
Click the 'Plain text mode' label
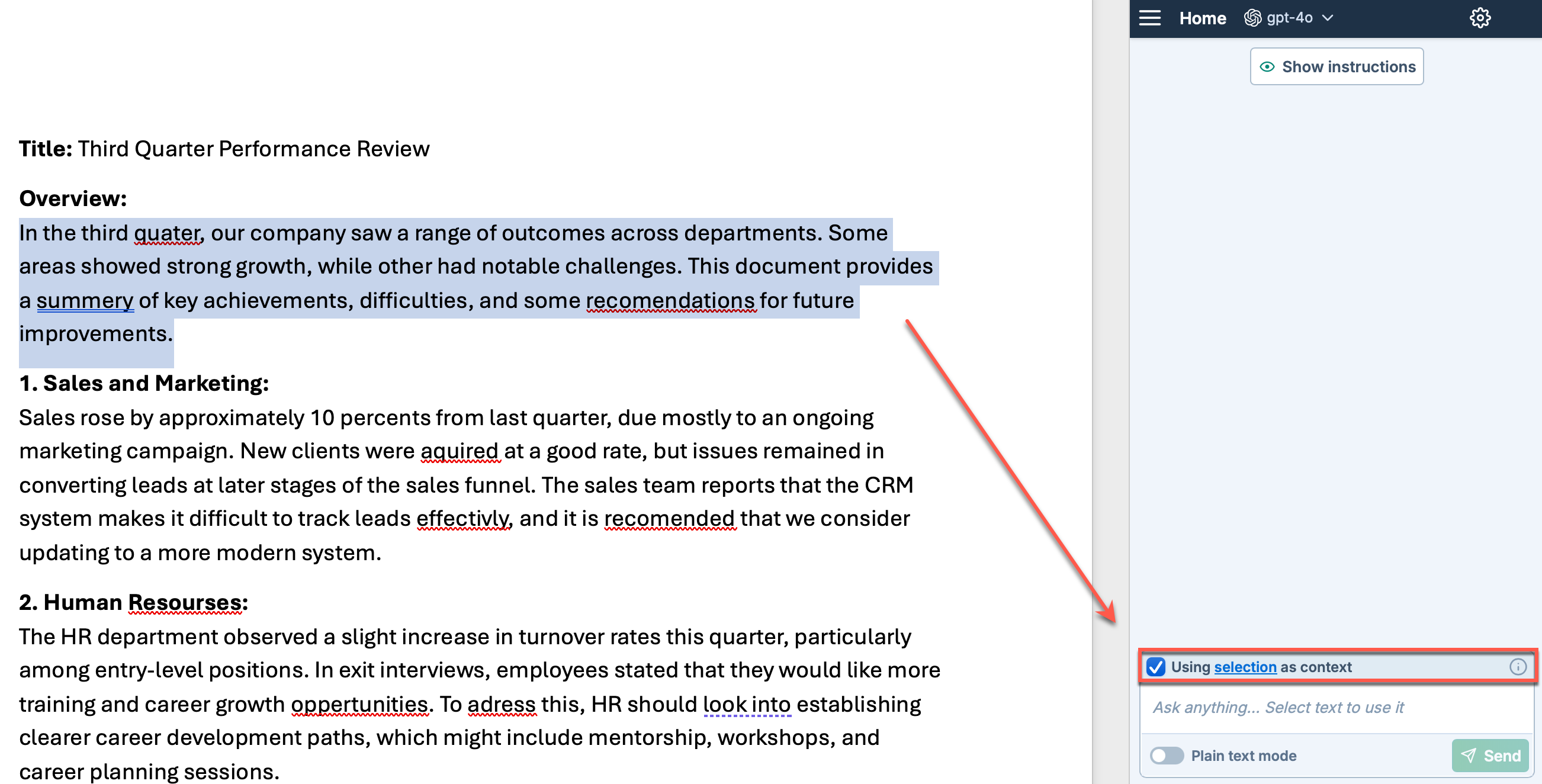(1244, 756)
